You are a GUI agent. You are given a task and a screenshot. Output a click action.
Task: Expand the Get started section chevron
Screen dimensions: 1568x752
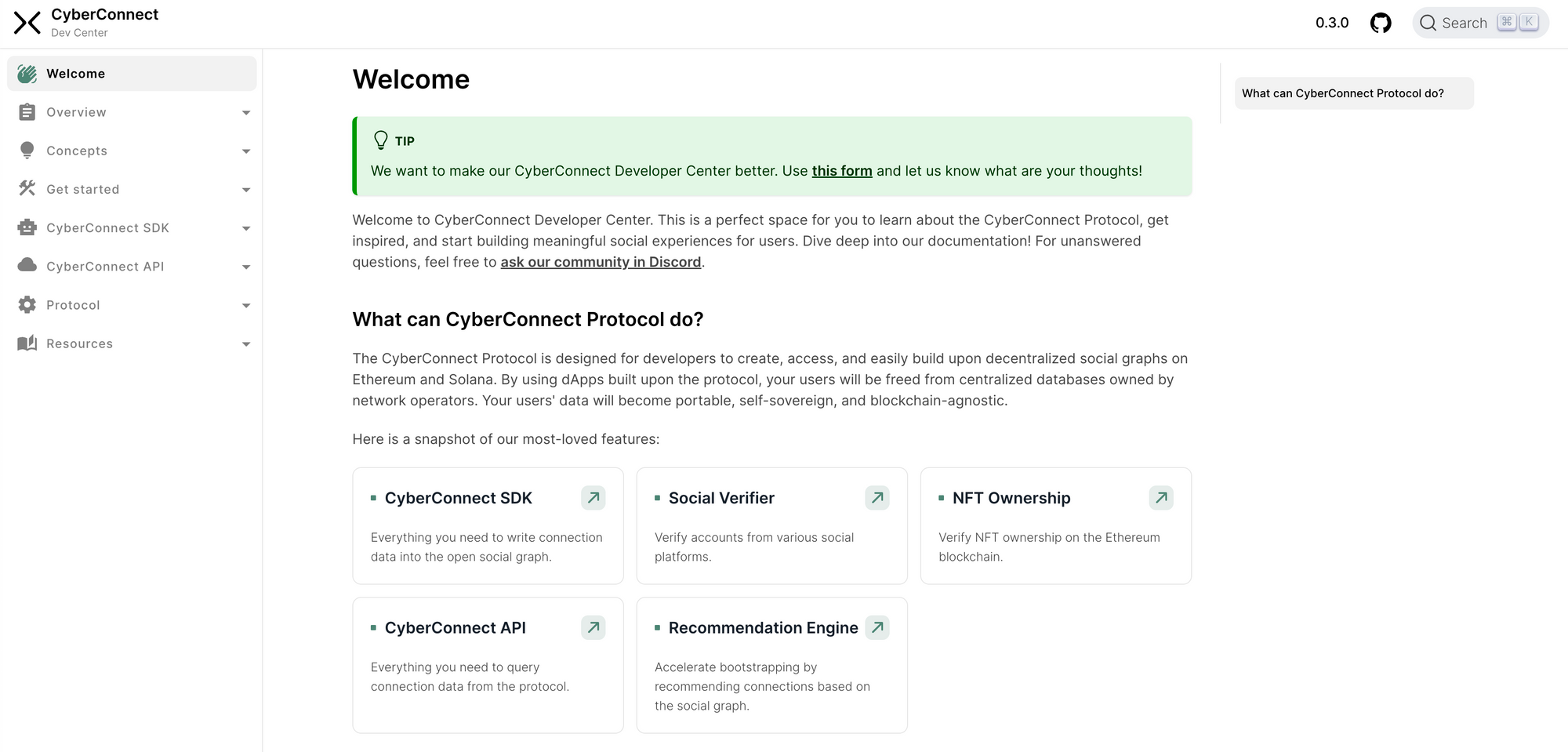coord(246,190)
